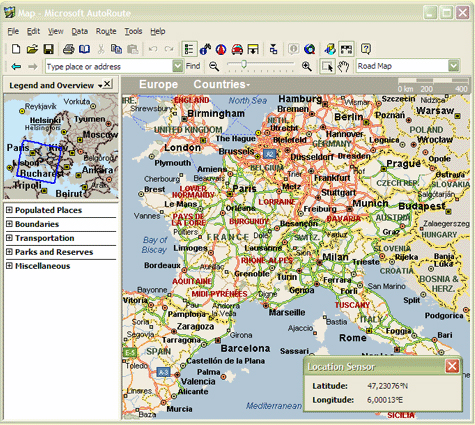
Task: Expand the Boundaries legend section
Action: (9, 224)
